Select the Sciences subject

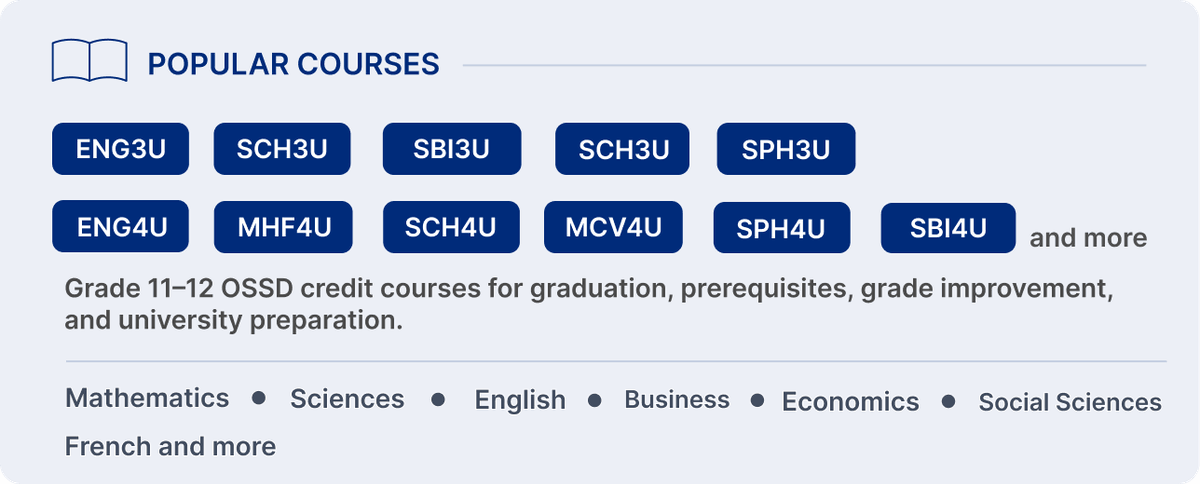(347, 399)
